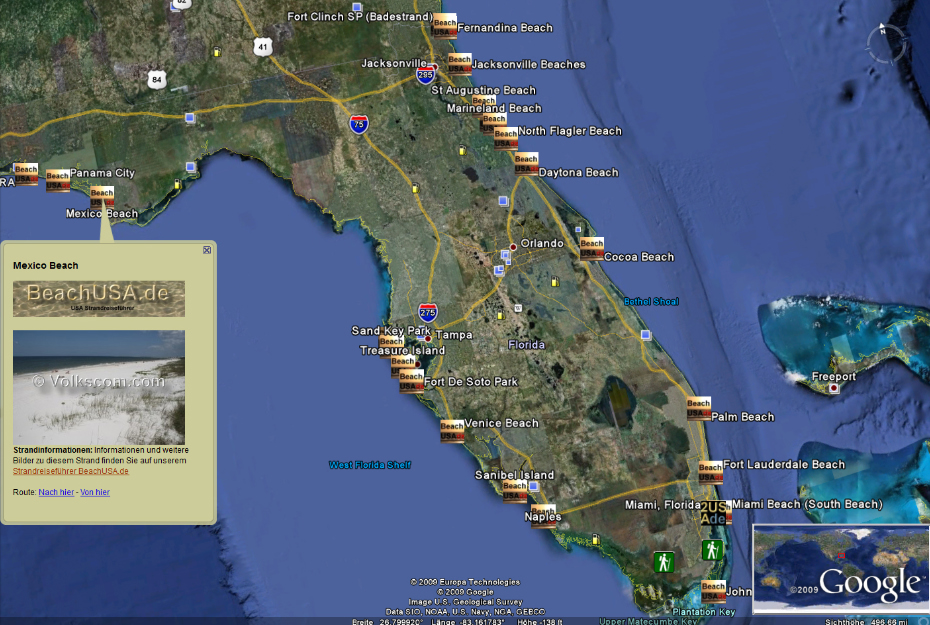Click the Naples beach marker icon
Image resolution: width=930 pixels, height=625 pixels.
pyautogui.click(x=543, y=515)
